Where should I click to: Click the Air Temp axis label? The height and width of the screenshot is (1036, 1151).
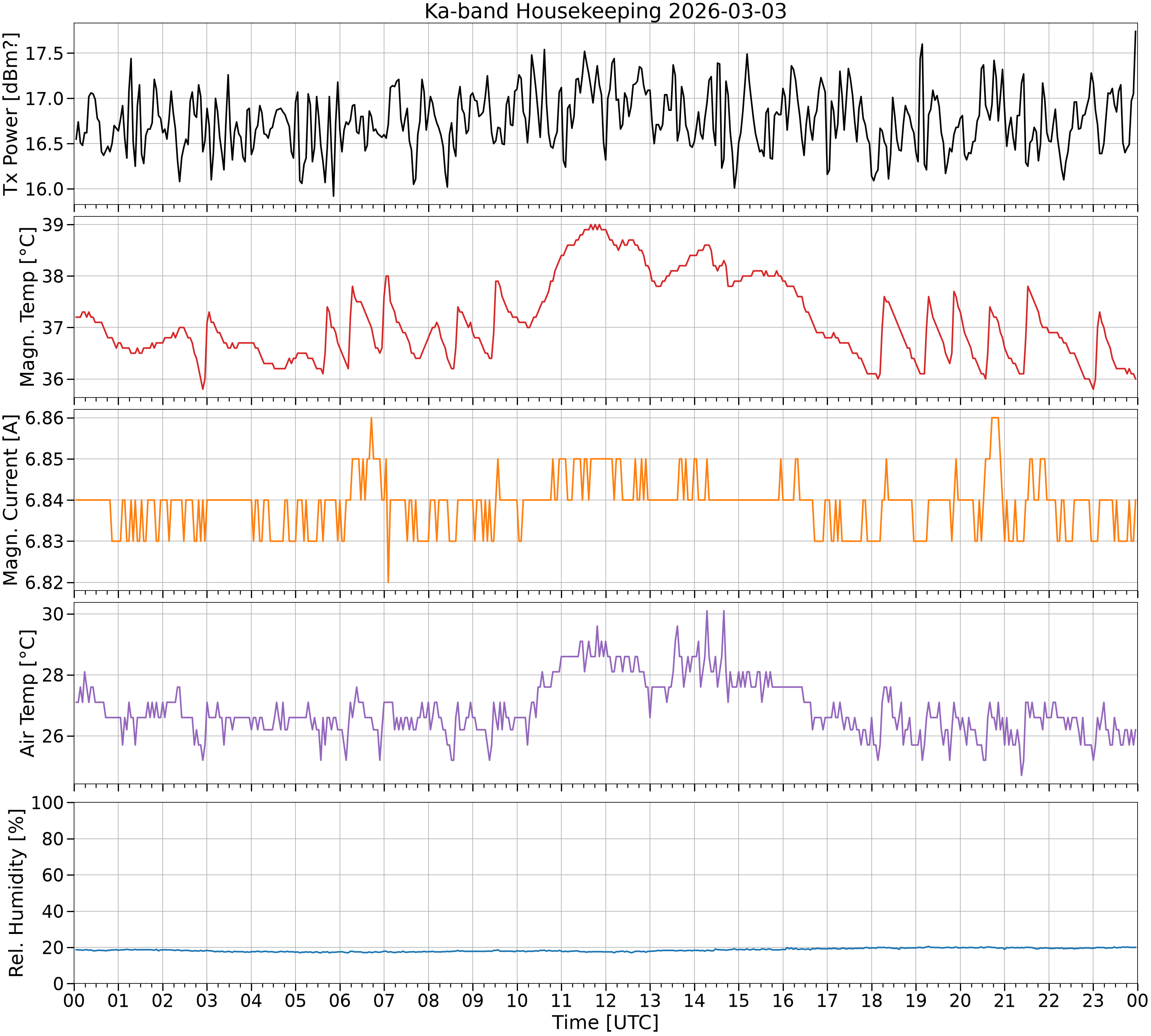click(27, 693)
